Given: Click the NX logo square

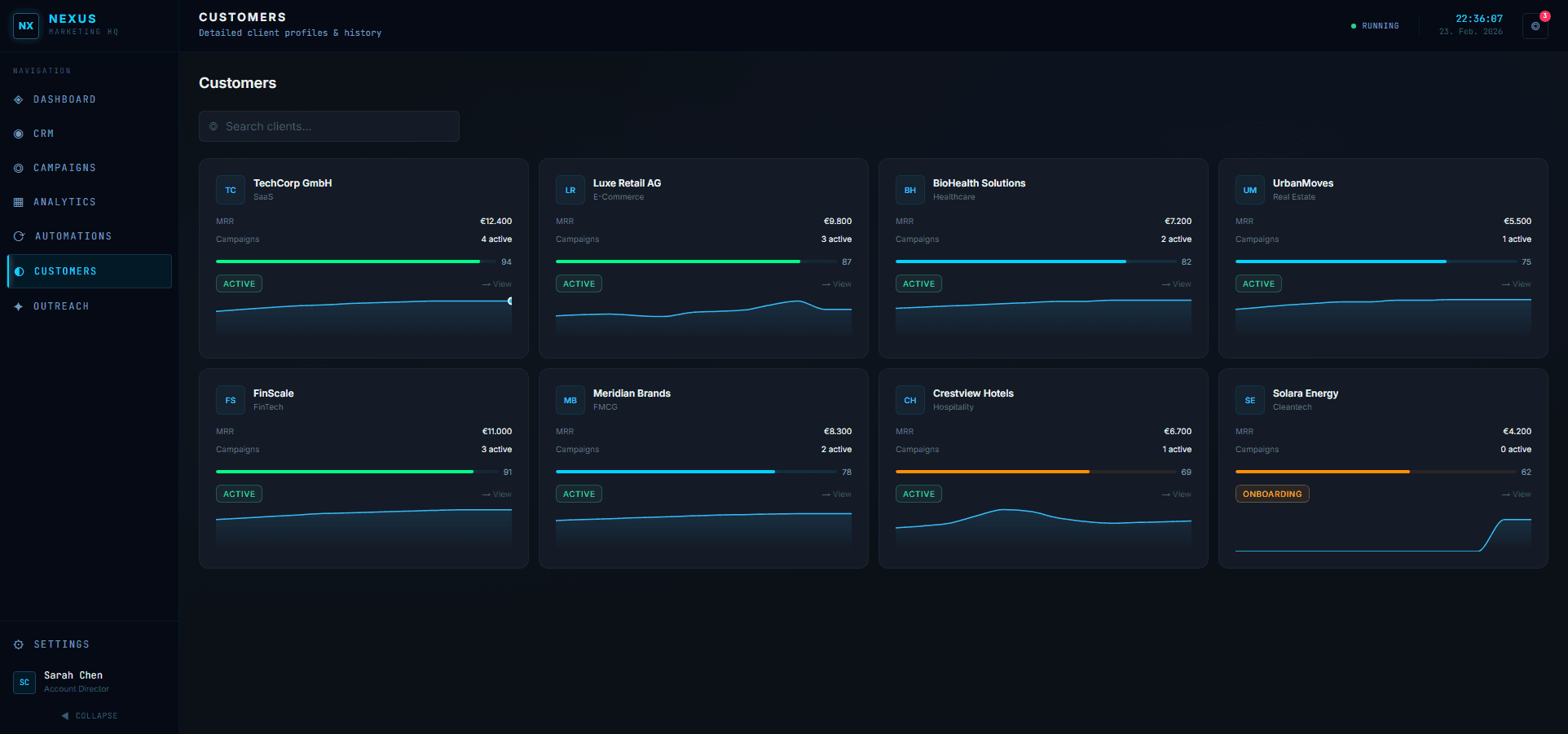Looking at the screenshot, I should (25, 25).
